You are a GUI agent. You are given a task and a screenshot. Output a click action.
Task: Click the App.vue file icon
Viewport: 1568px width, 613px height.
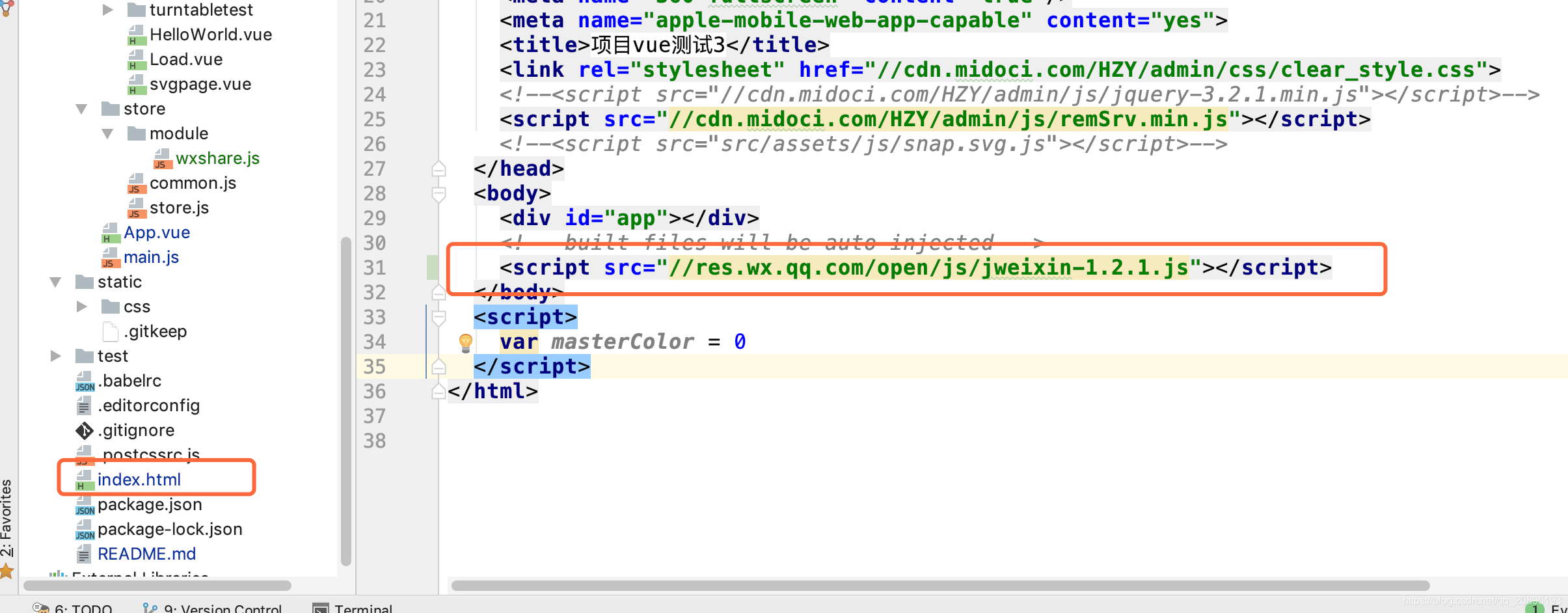(x=111, y=233)
